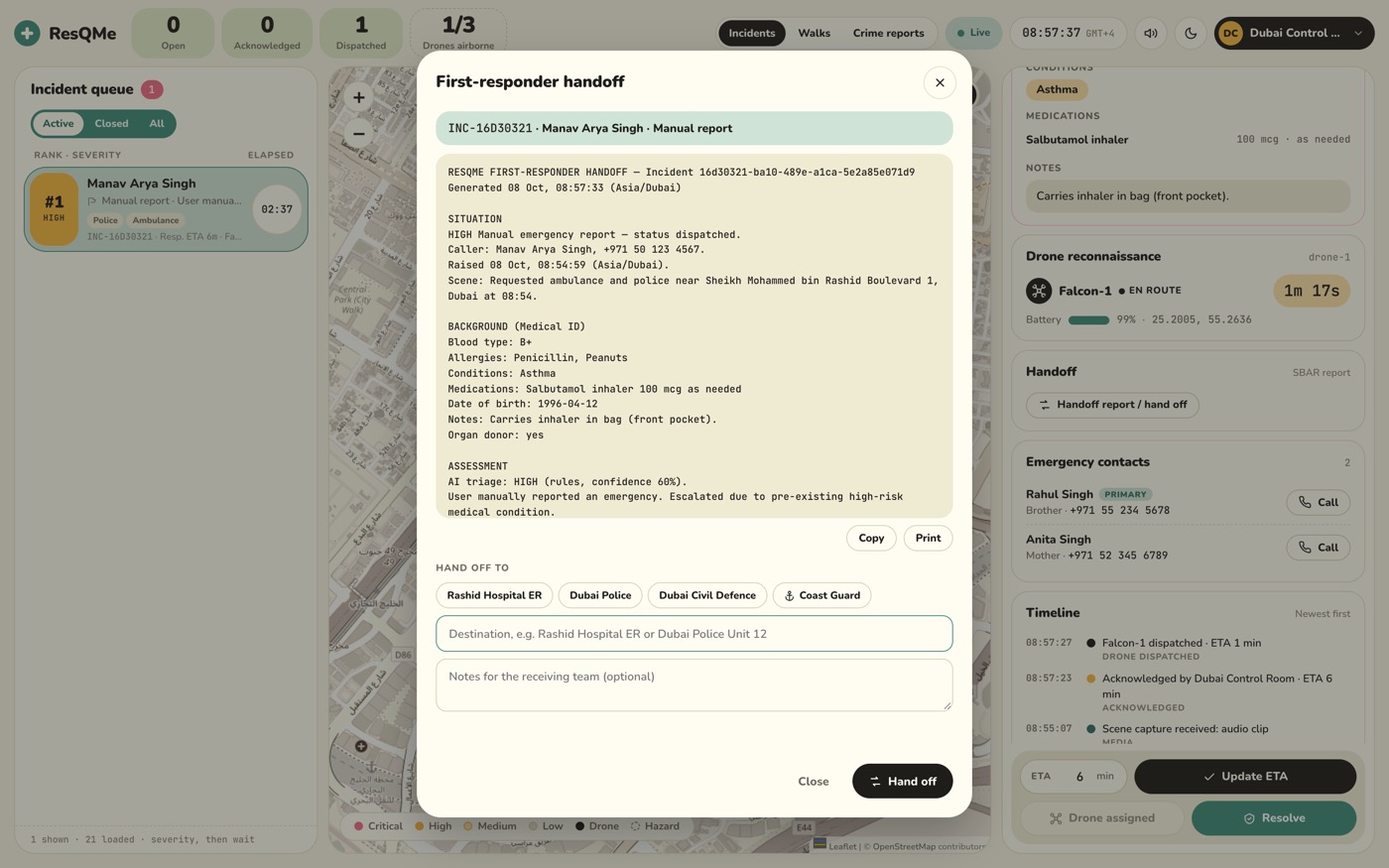Choose Rashid Hospital ER as destination
Viewport: 1389px width, 868px height.
click(x=494, y=595)
